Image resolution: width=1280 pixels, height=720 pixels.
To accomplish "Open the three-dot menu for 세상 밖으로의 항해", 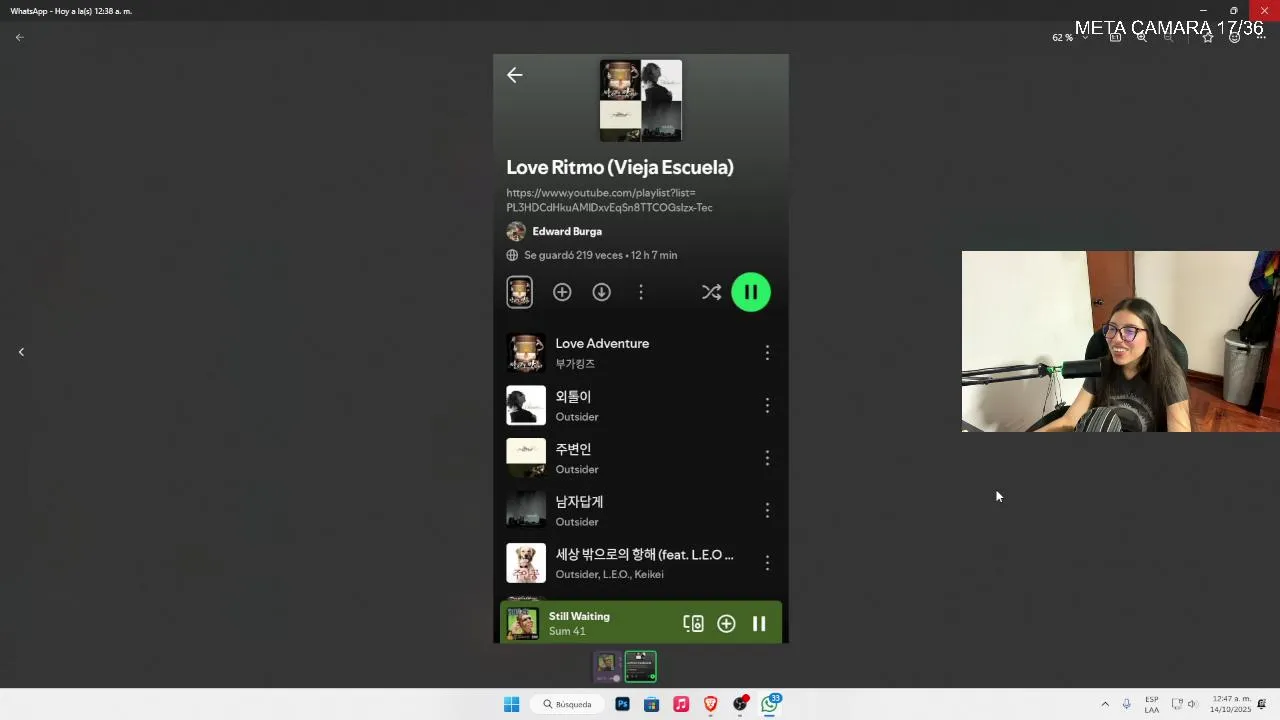I will coord(767,563).
